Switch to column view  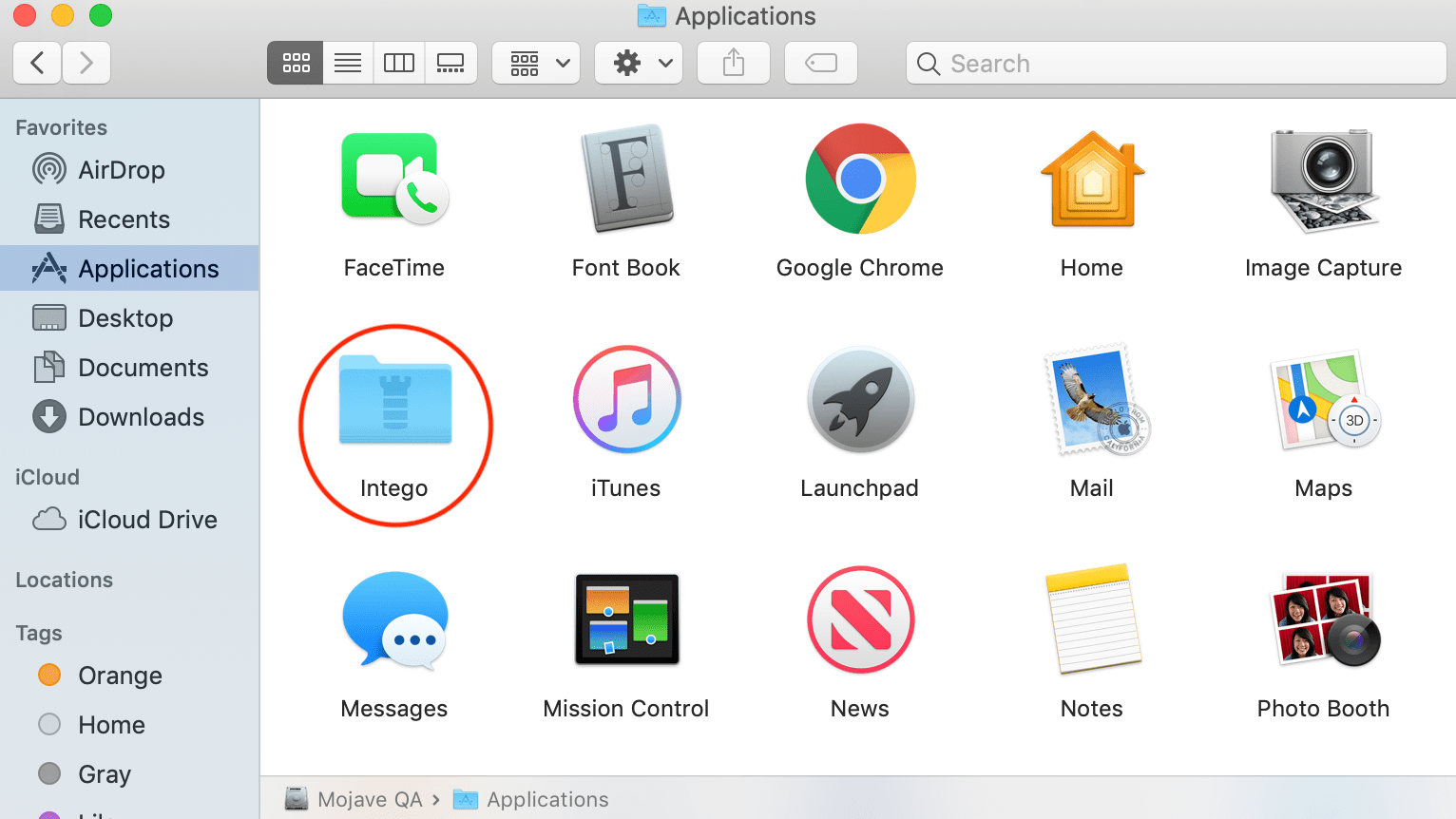[398, 63]
